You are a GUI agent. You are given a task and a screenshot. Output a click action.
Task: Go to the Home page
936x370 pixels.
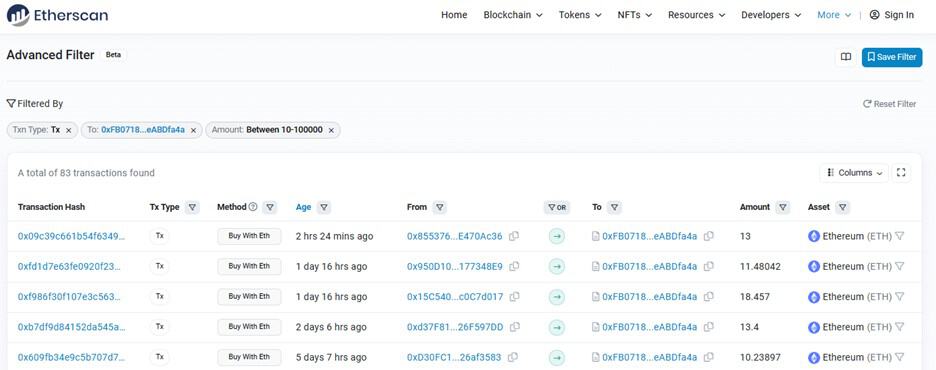pyautogui.click(x=454, y=15)
